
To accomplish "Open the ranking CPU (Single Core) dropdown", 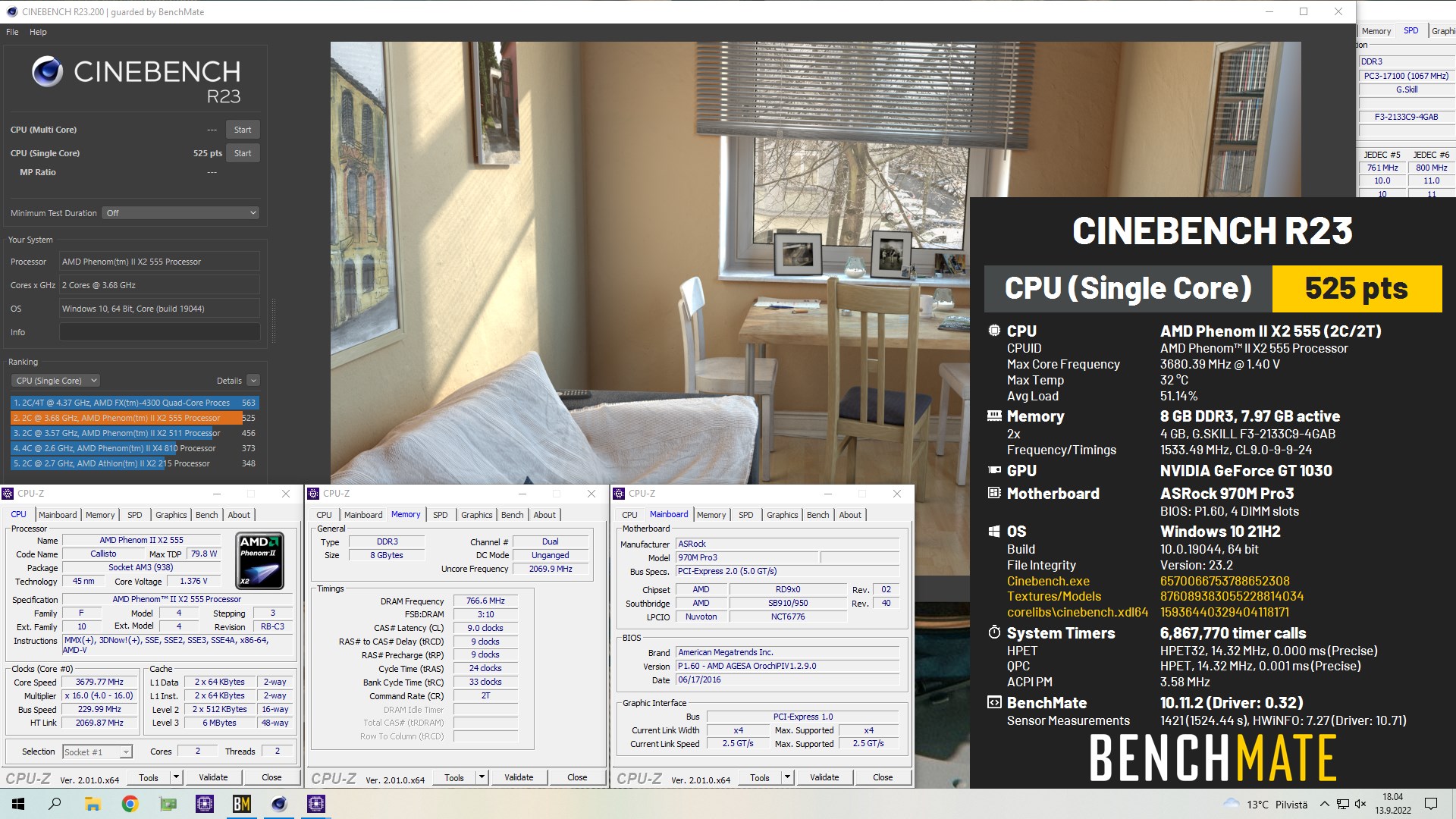I will 55,381.
